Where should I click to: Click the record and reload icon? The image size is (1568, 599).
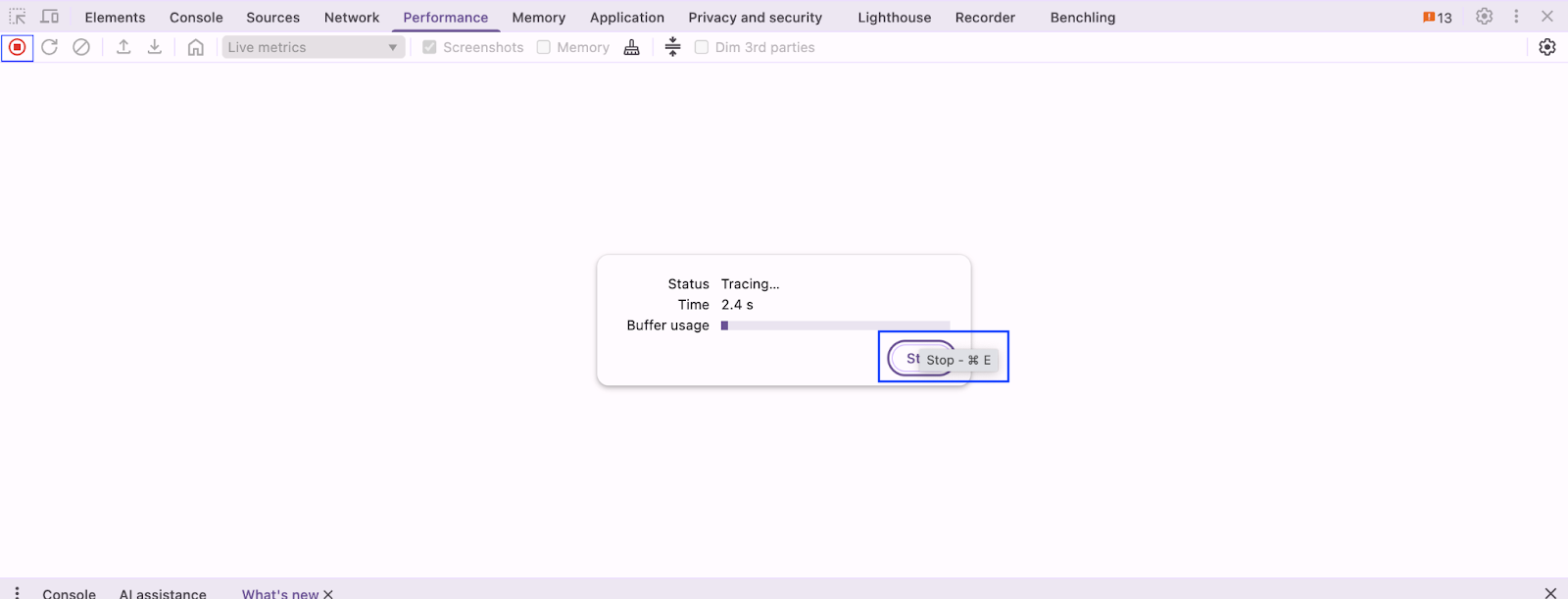[49, 47]
